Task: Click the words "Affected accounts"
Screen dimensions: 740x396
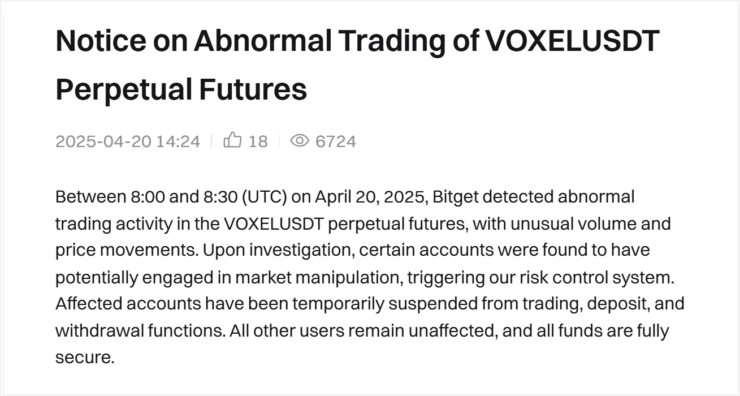Action: coord(128,303)
